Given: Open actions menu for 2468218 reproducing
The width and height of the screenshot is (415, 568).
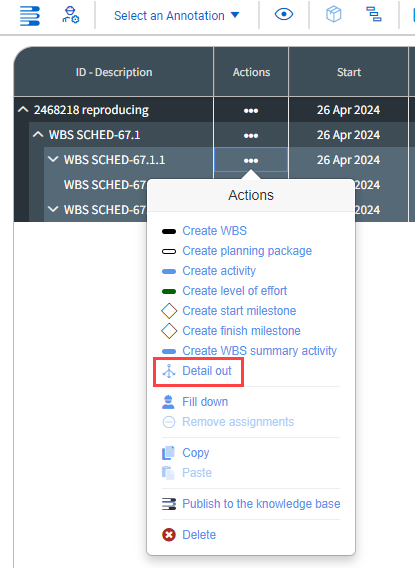Looking at the screenshot, I should click(251, 110).
